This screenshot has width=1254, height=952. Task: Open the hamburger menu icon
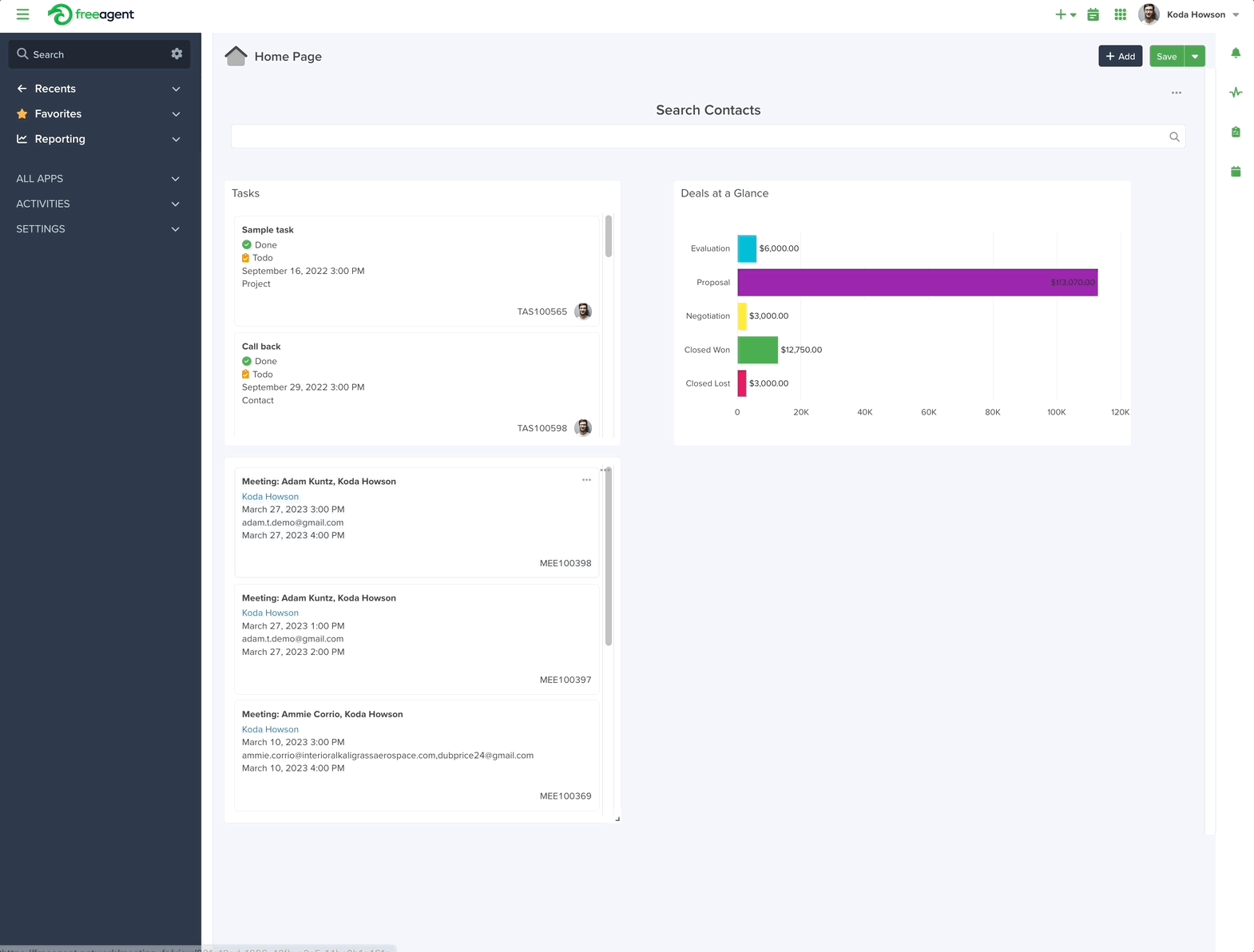[22, 14]
